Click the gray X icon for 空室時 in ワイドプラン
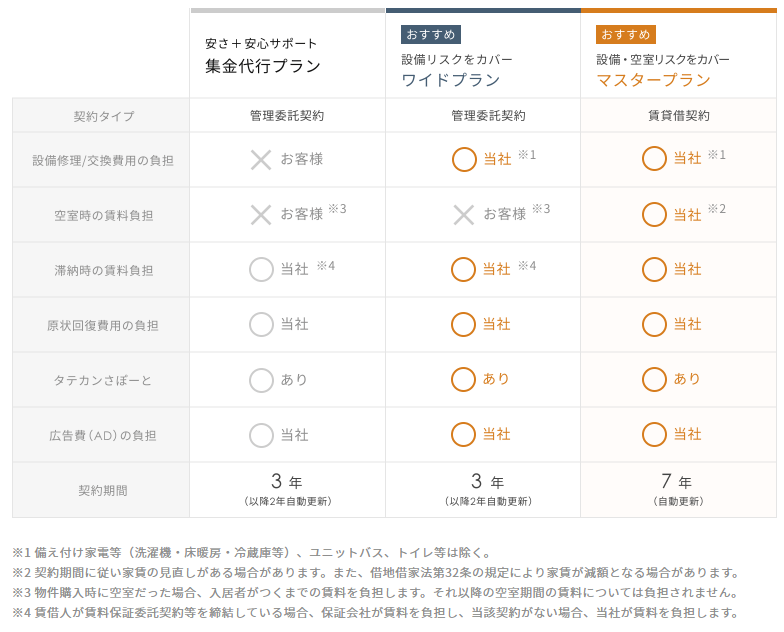Image resolution: width=784 pixels, height=632 pixels. [464, 215]
